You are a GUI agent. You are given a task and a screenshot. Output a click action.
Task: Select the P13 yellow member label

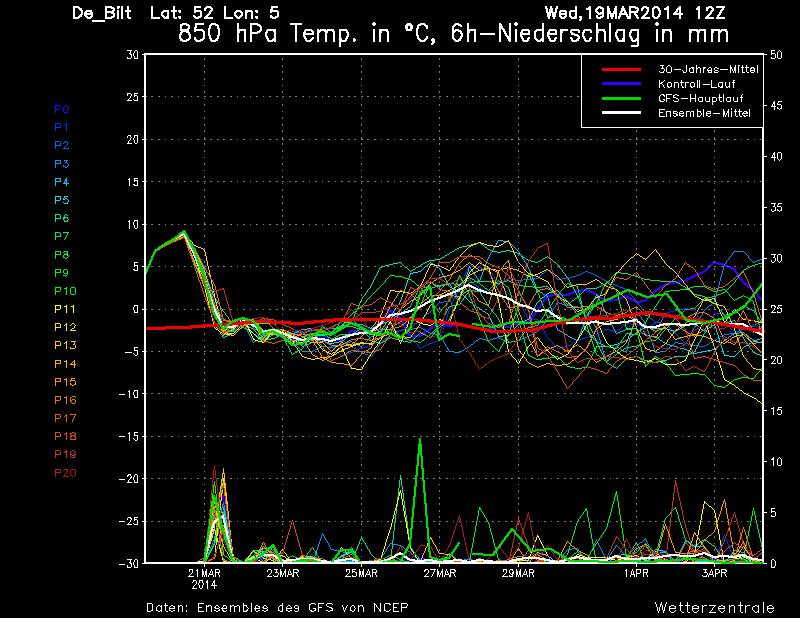tap(65, 345)
